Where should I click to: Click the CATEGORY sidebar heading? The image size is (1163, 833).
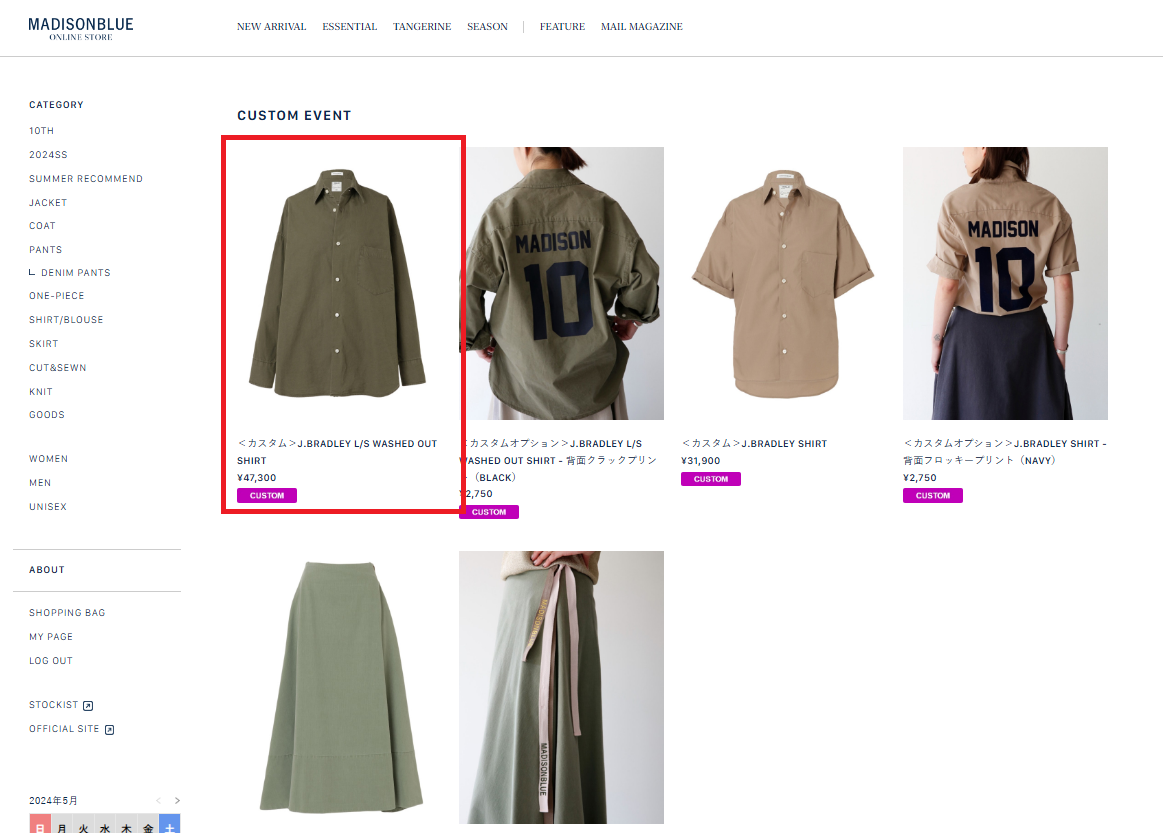point(56,105)
